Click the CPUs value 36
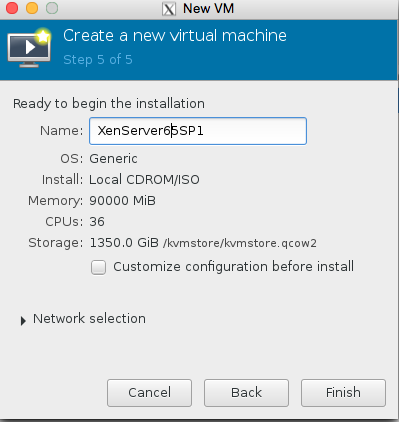Image resolution: width=399 pixels, height=422 pixels. (x=97, y=222)
